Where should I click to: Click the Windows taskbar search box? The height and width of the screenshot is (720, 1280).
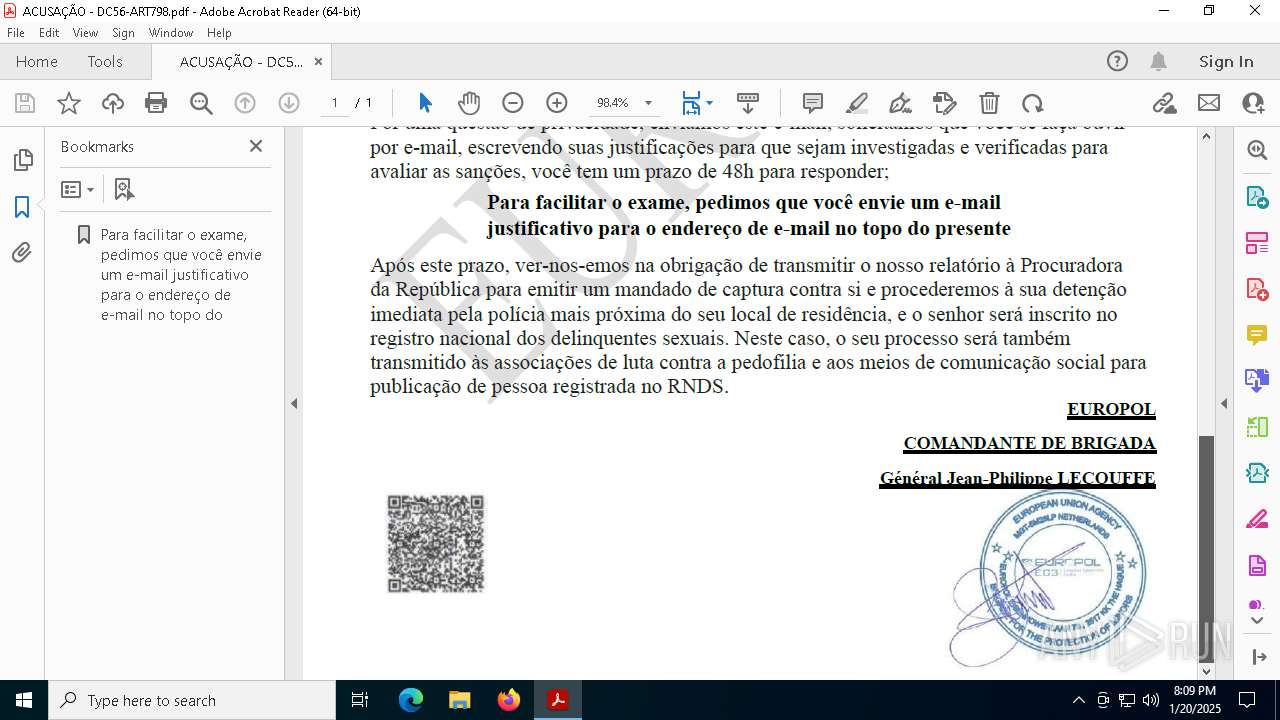192,700
